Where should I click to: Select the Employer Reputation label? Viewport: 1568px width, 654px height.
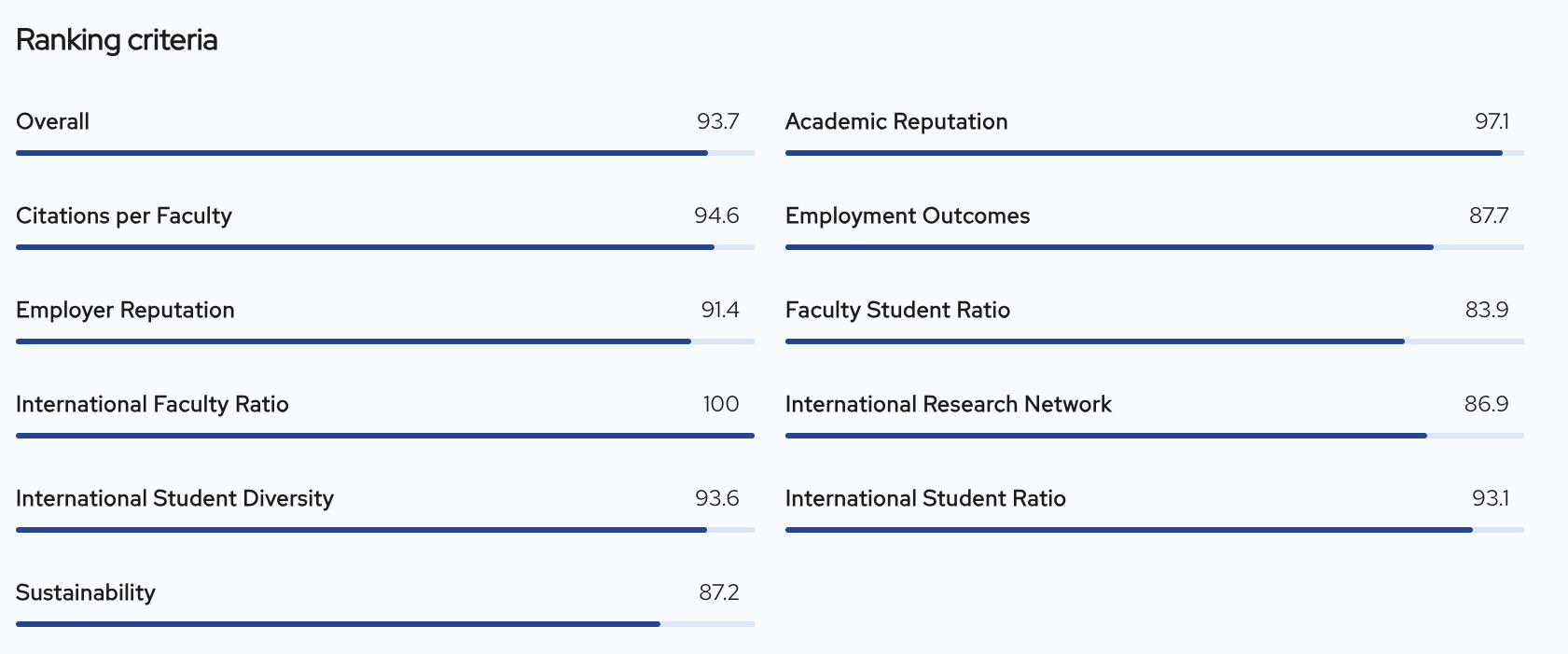pos(125,310)
